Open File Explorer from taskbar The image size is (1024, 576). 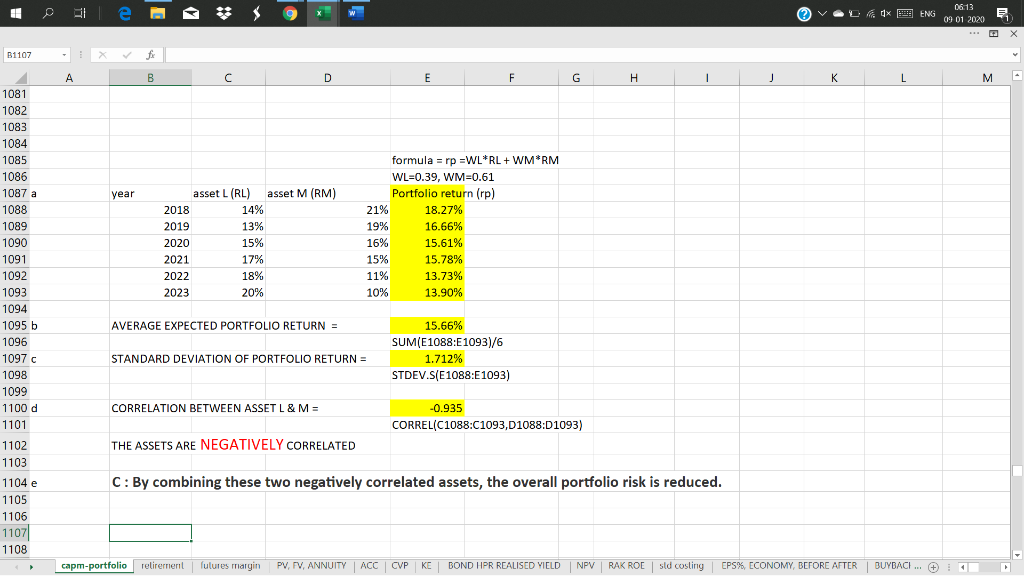click(157, 13)
